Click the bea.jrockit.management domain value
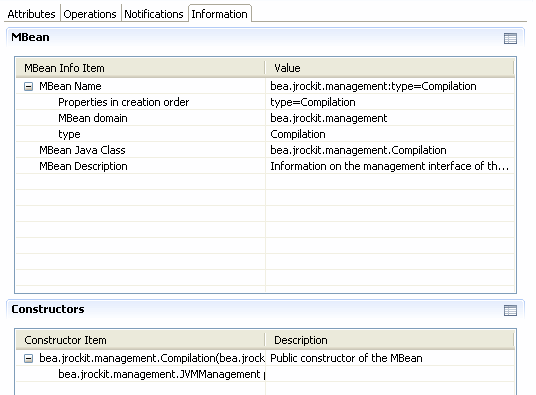The width and height of the screenshot is (536, 395). coord(329,118)
